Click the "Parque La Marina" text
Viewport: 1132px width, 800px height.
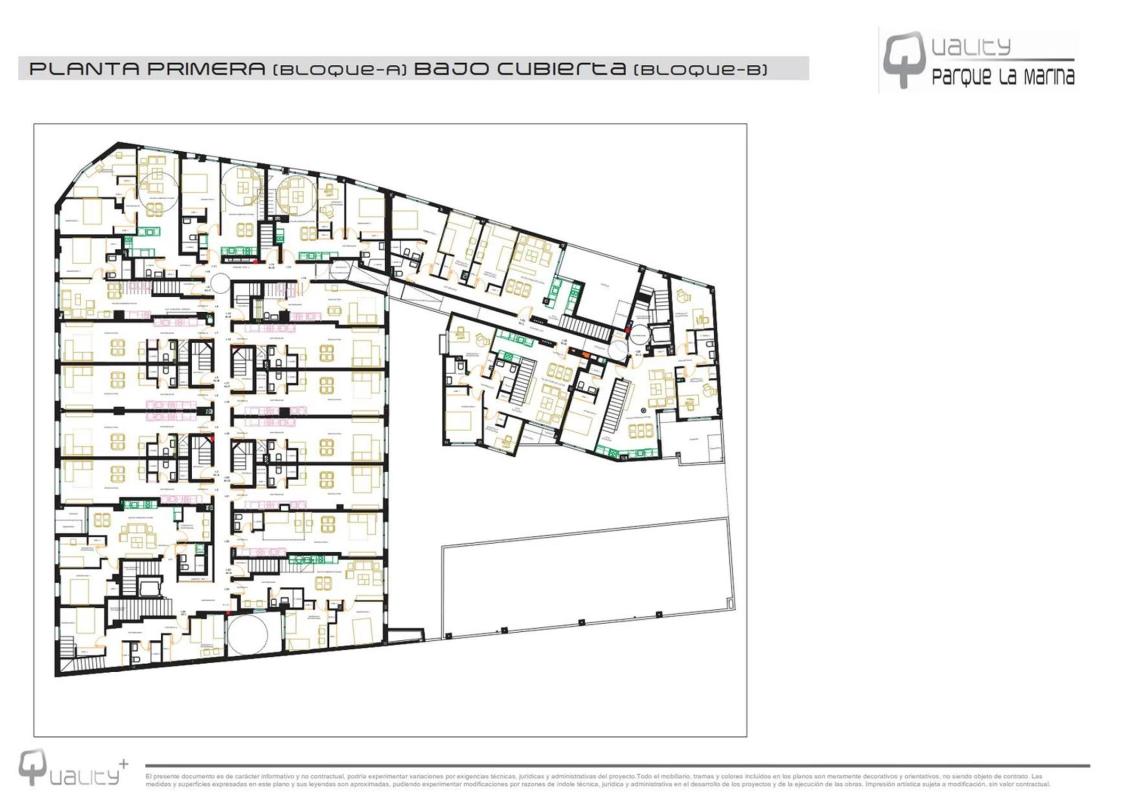tap(1002, 78)
